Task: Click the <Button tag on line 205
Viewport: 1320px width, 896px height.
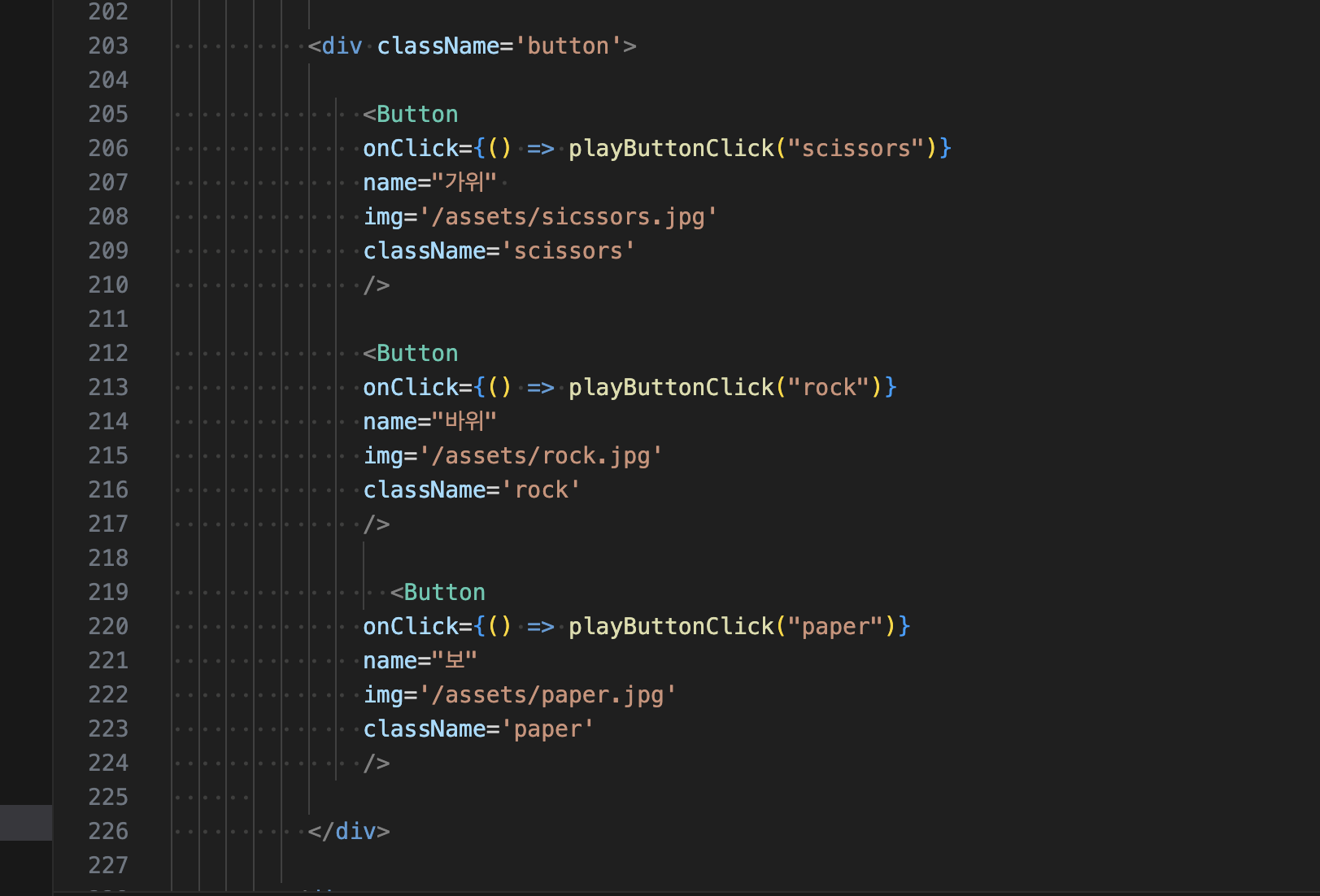Action: pos(411,114)
